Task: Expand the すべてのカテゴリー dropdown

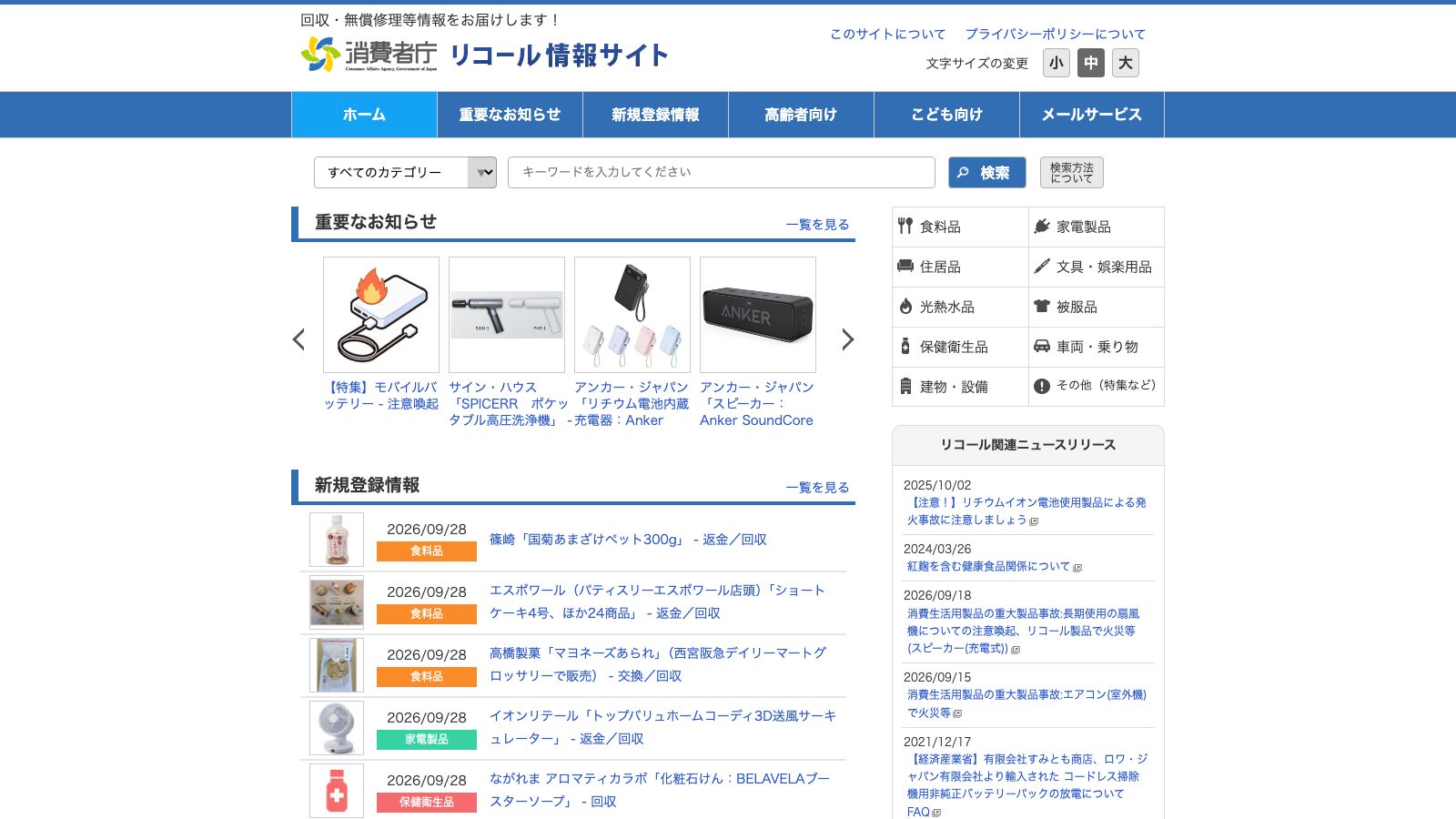Action: (x=405, y=172)
